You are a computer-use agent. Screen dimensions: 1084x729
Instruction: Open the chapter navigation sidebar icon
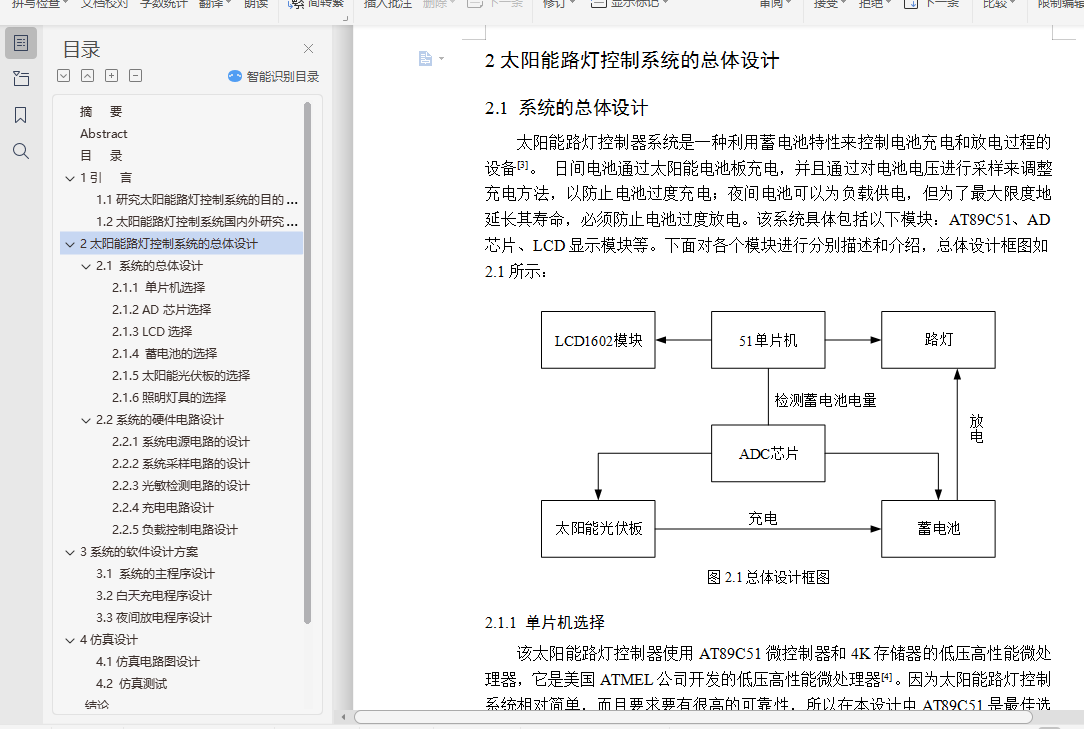21,79
